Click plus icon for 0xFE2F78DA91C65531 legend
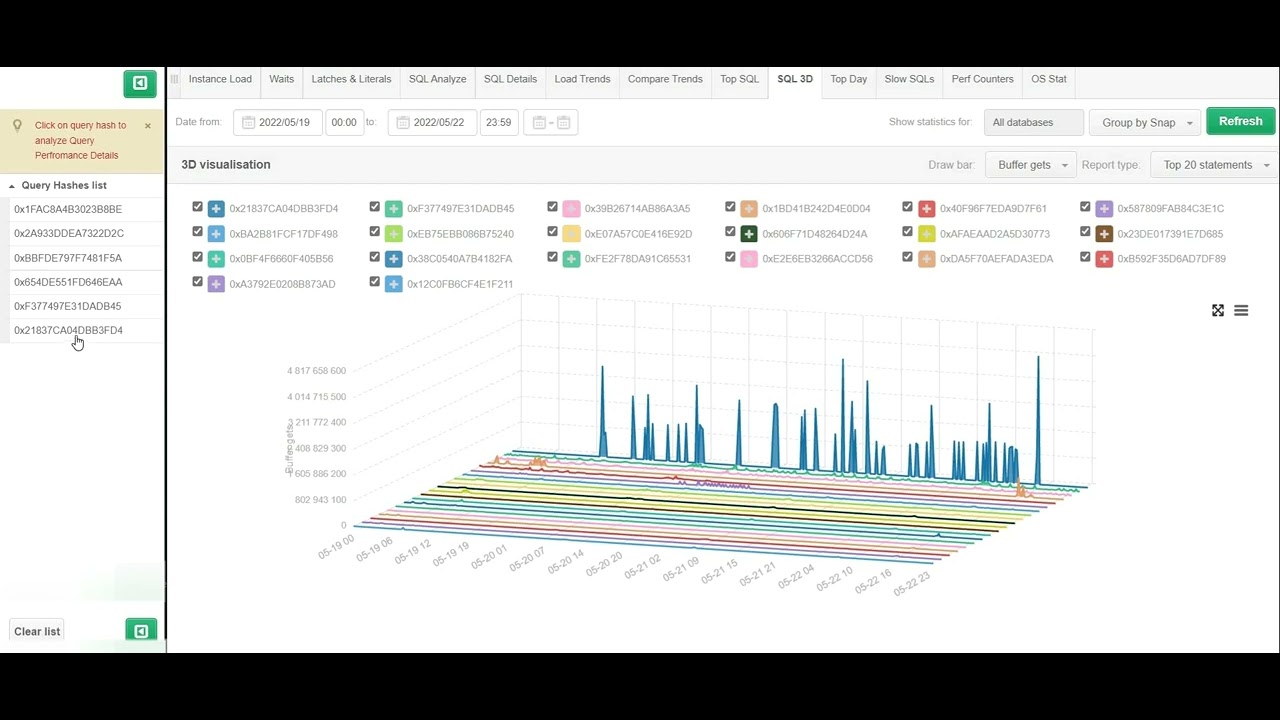 571,259
